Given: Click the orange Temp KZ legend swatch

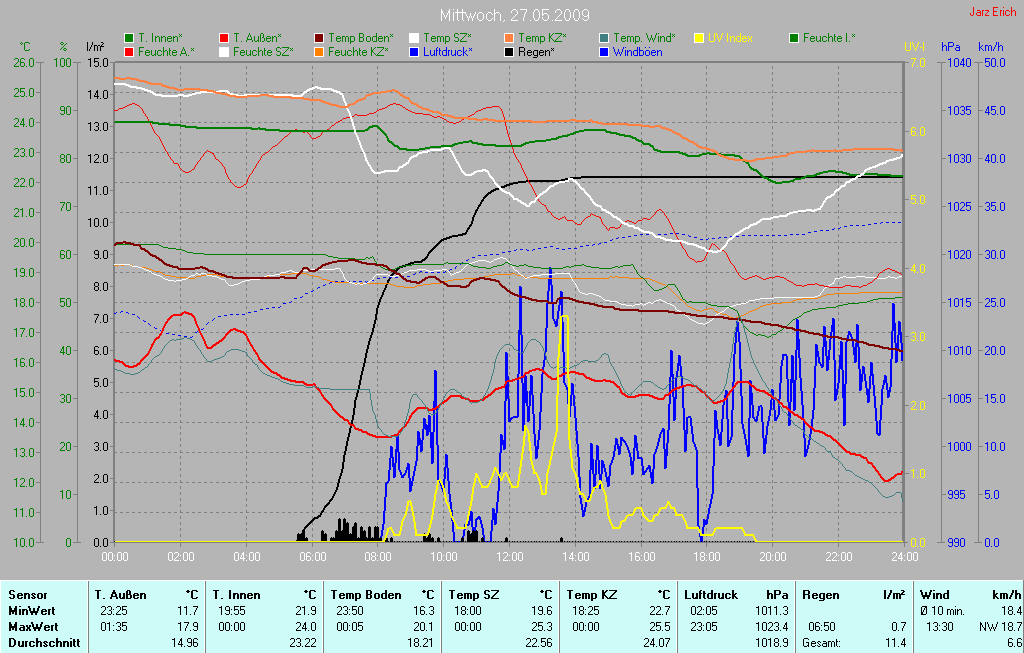Looking at the screenshot, I should click(x=509, y=39).
